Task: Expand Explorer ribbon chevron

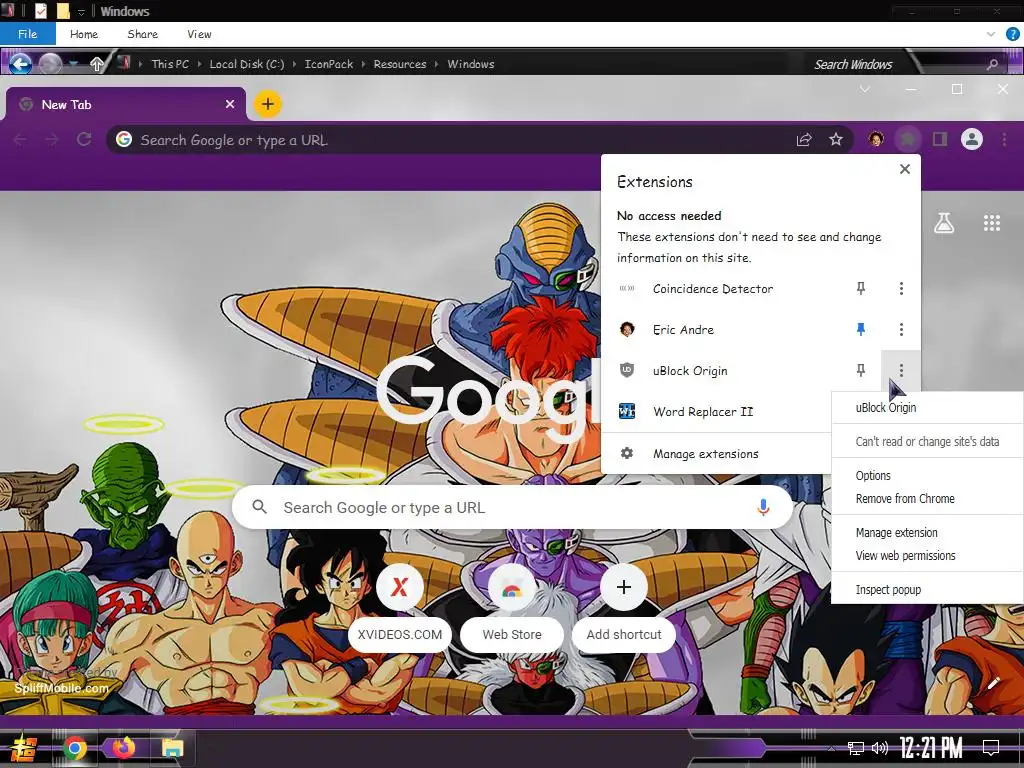Action: click(991, 34)
